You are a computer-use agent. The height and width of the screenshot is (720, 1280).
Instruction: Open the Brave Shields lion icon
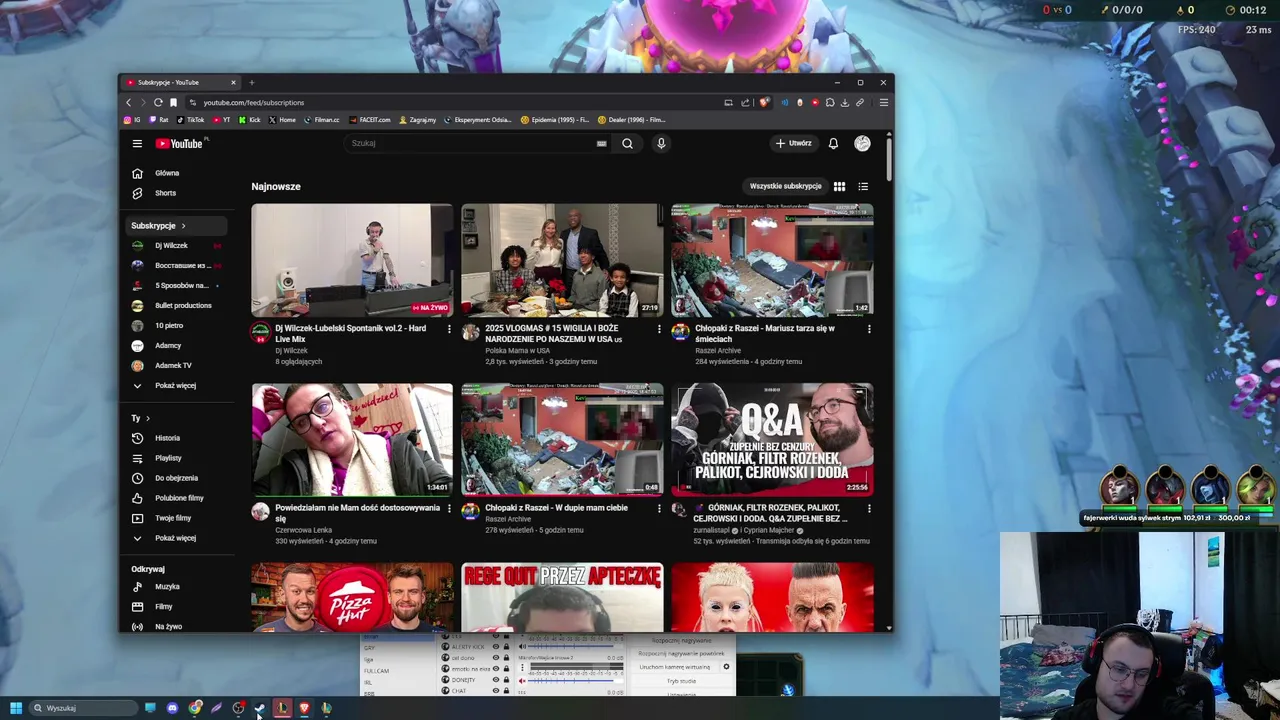764,102
